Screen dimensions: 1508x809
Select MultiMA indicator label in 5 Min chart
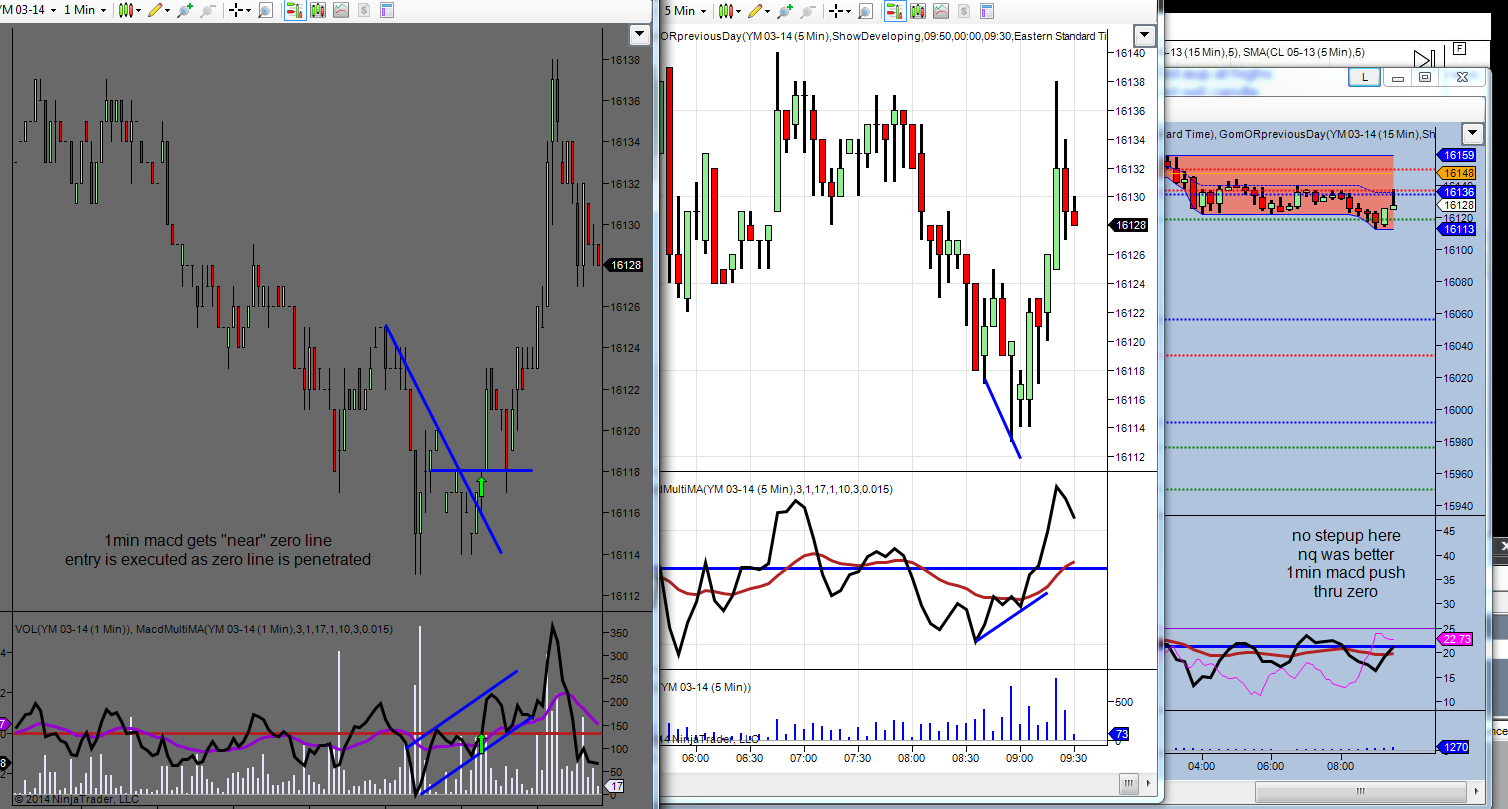click(777, 489)
